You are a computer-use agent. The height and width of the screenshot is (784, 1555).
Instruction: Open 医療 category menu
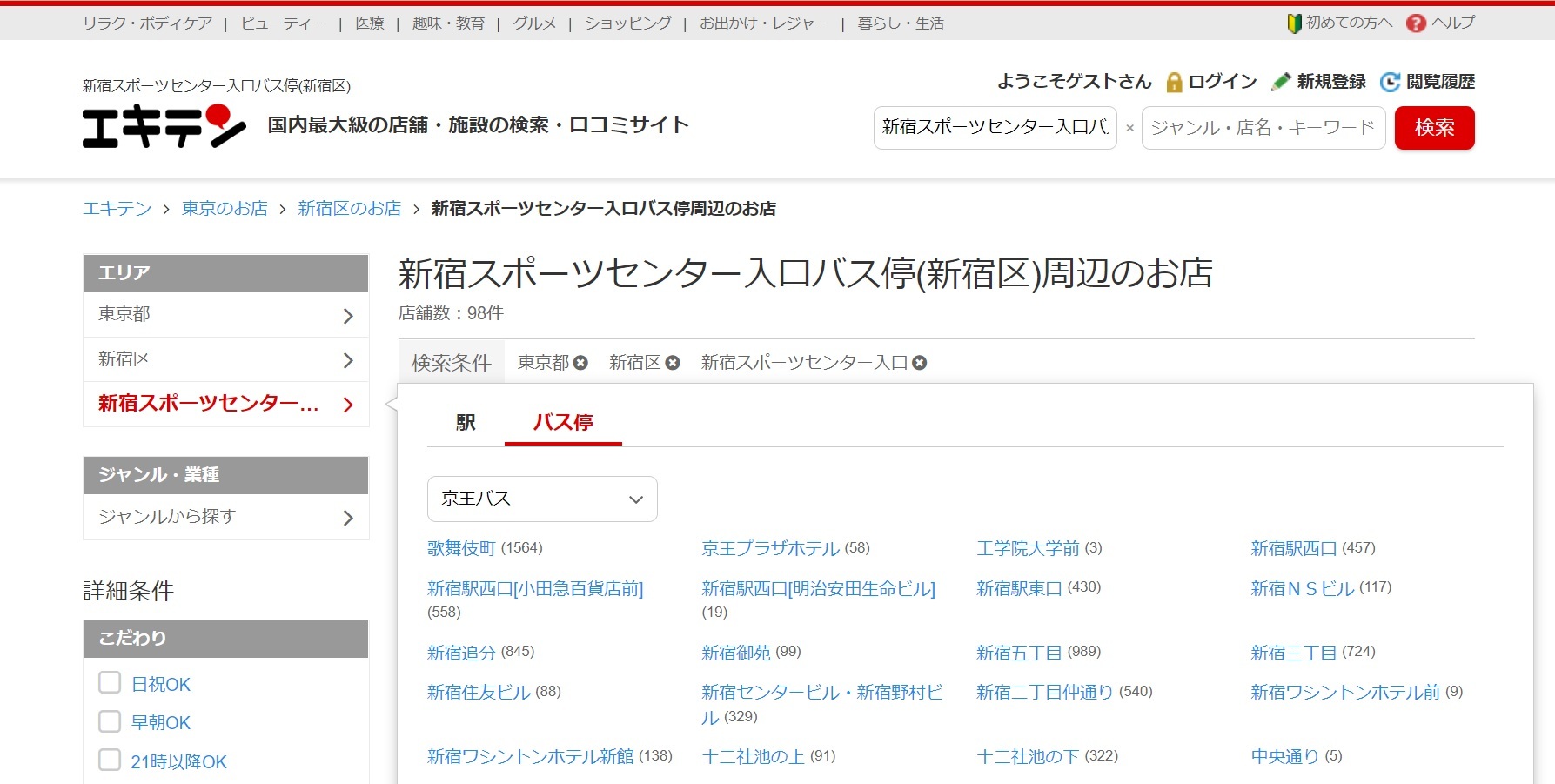coord(370,23)
